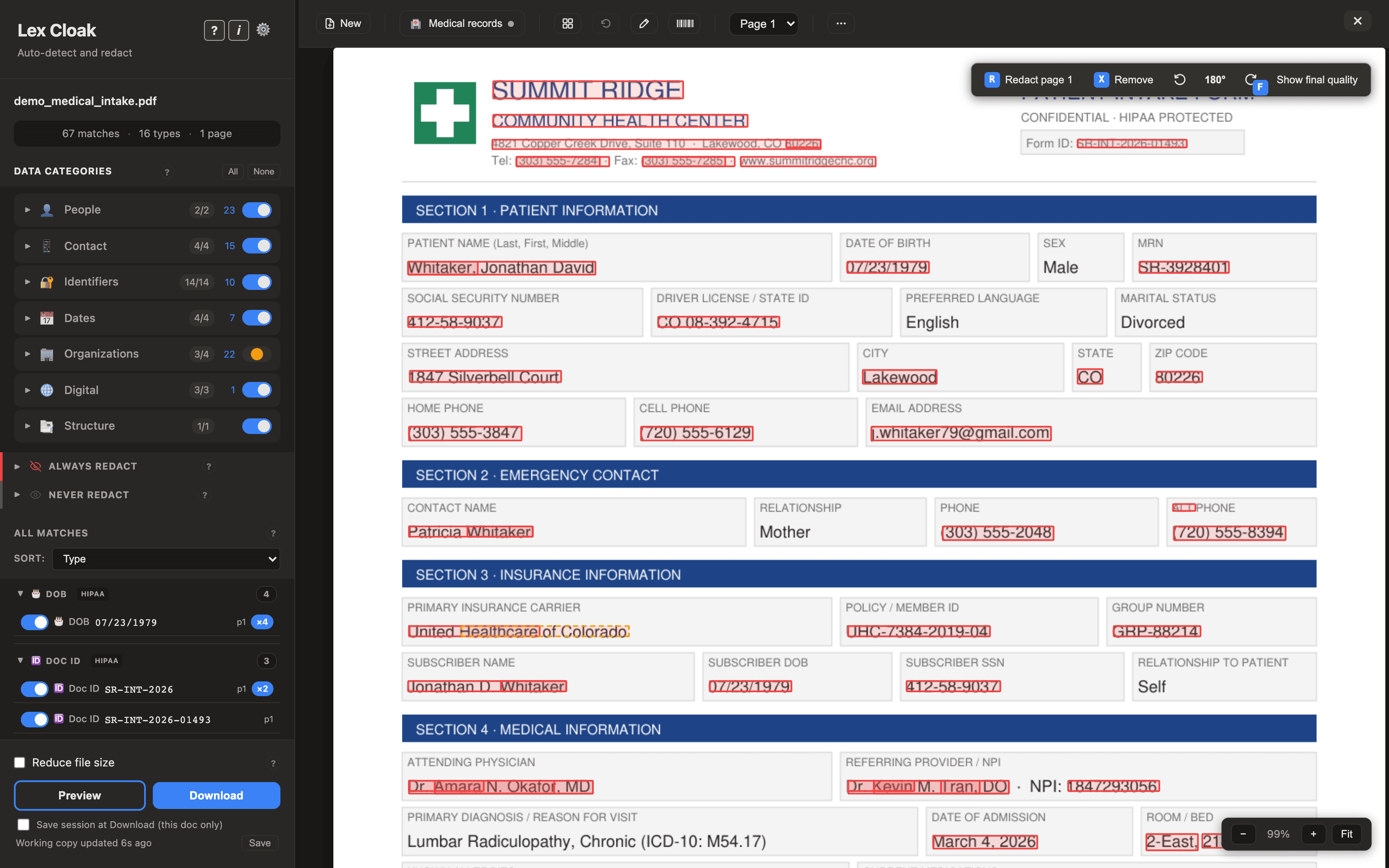Viewport: 1389px width, 868px height.
Task: Rotate page clockwise icon
Action: click(1251, 80)
